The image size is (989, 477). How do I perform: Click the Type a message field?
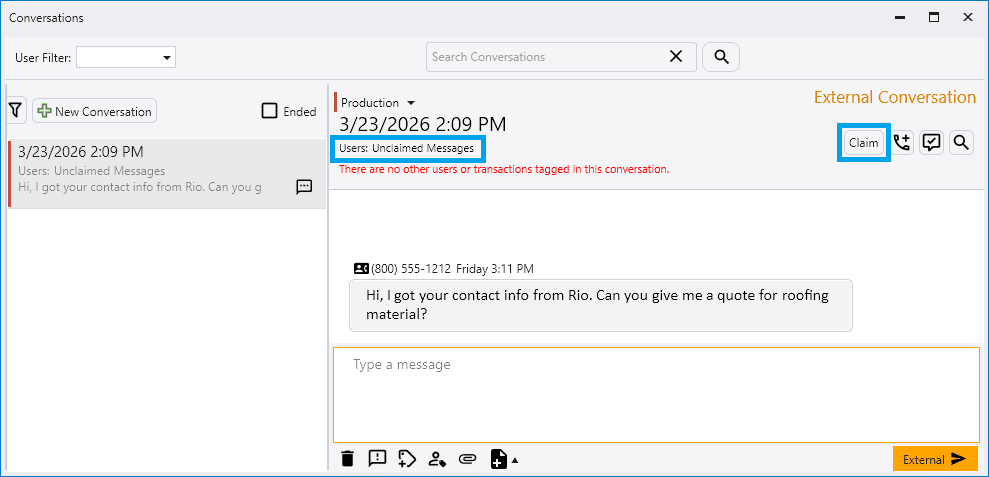point(656,394)
